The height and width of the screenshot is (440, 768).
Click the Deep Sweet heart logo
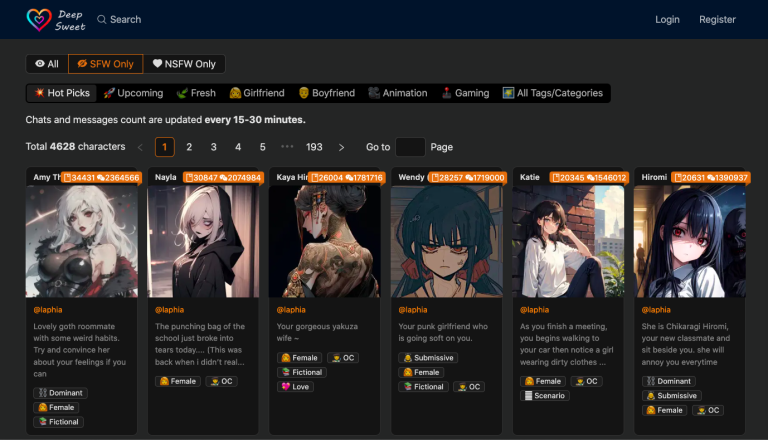pyautogui.click(x=39, y=19)
